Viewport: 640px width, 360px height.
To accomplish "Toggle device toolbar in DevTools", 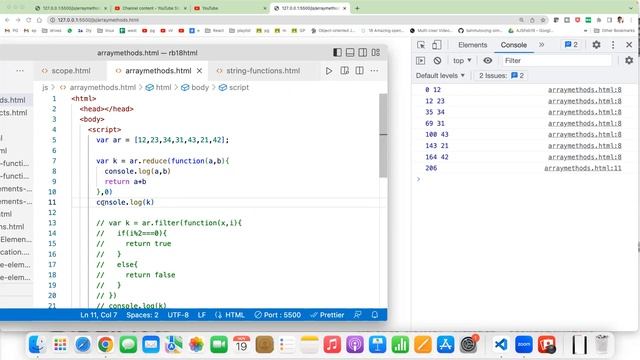I will 436,45.
